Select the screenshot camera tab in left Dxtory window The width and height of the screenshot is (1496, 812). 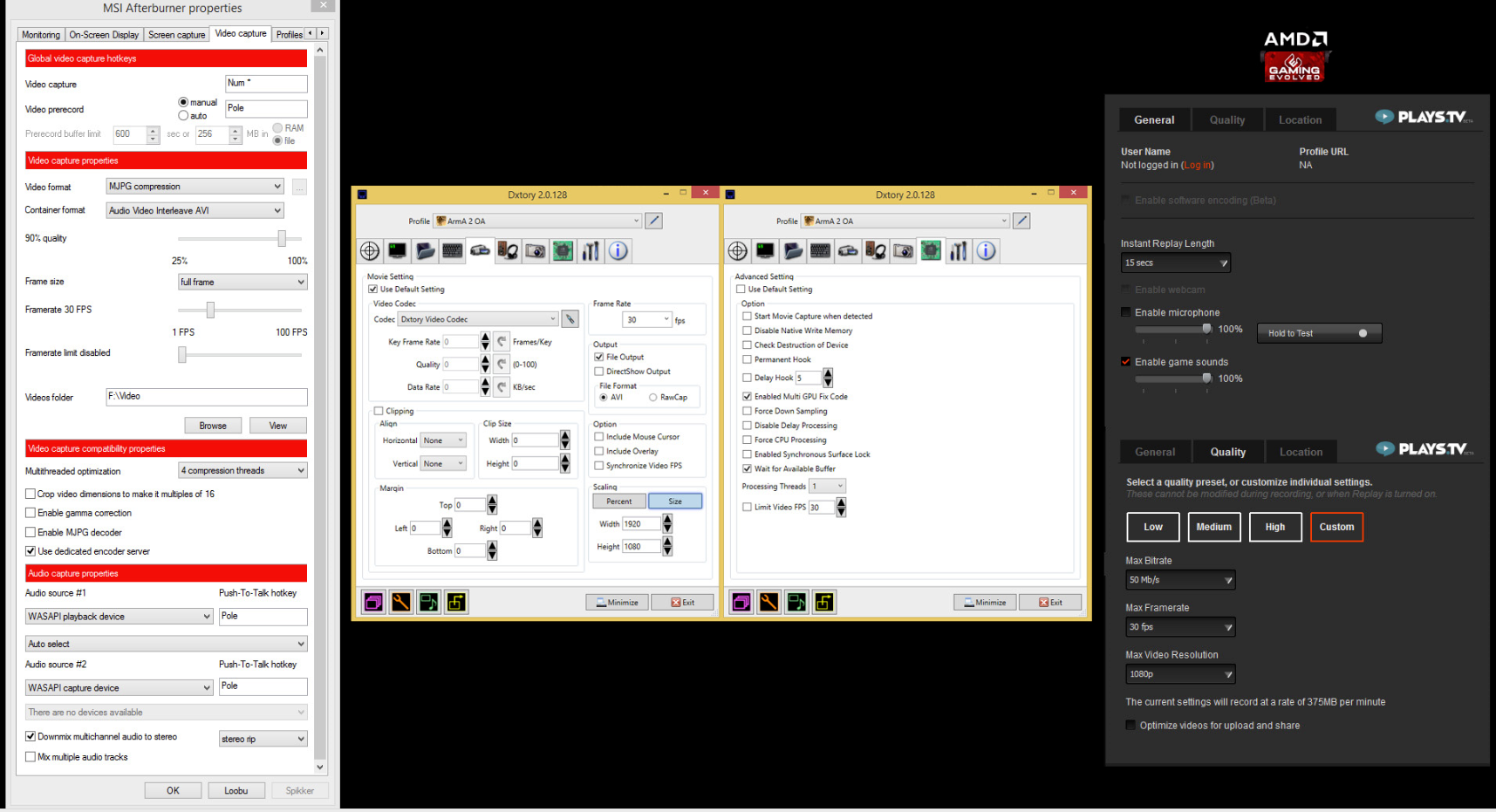[536, 251]
